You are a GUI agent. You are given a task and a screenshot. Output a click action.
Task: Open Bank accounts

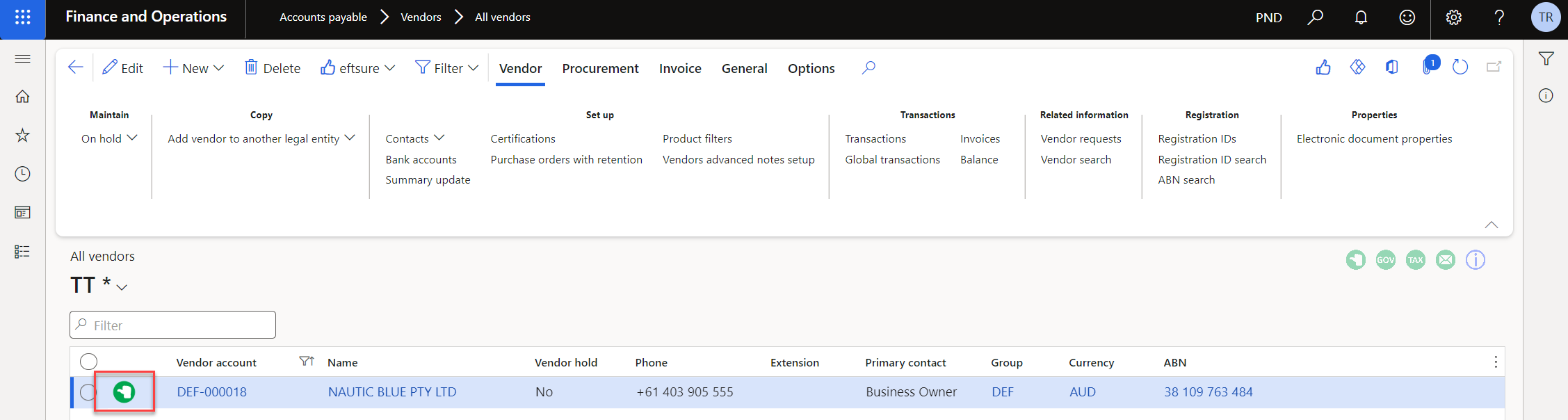pyautogui.click(x=421, y=159)
